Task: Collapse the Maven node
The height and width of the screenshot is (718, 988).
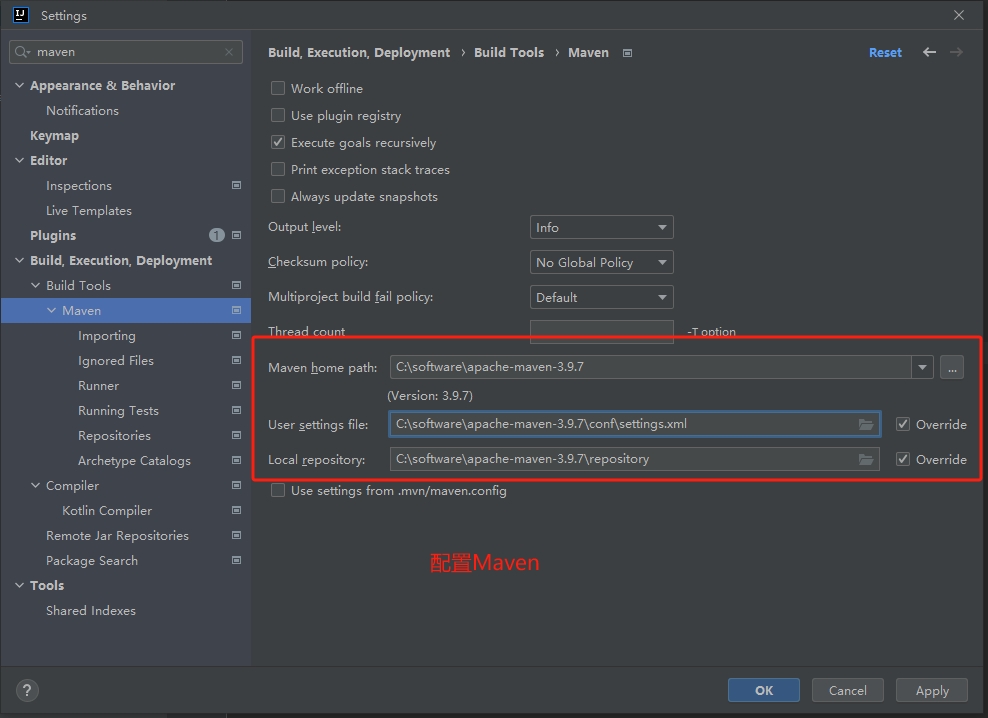Action: click(52, 310)
